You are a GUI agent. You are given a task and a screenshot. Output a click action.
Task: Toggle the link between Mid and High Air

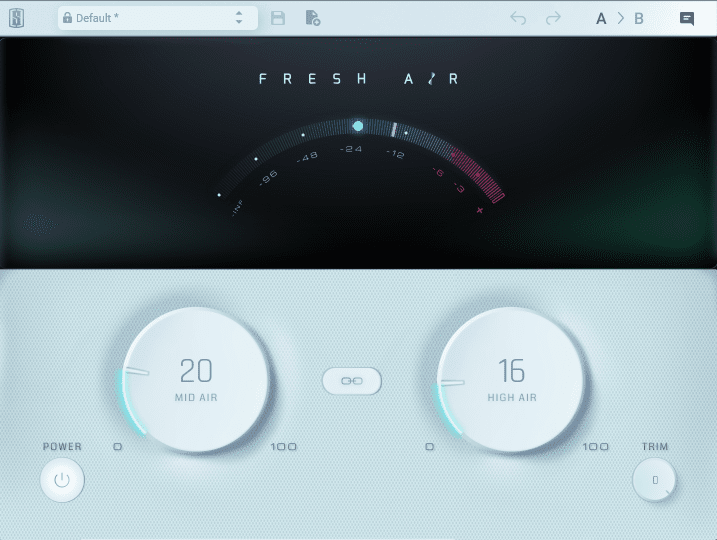click(x=352, y=381)
